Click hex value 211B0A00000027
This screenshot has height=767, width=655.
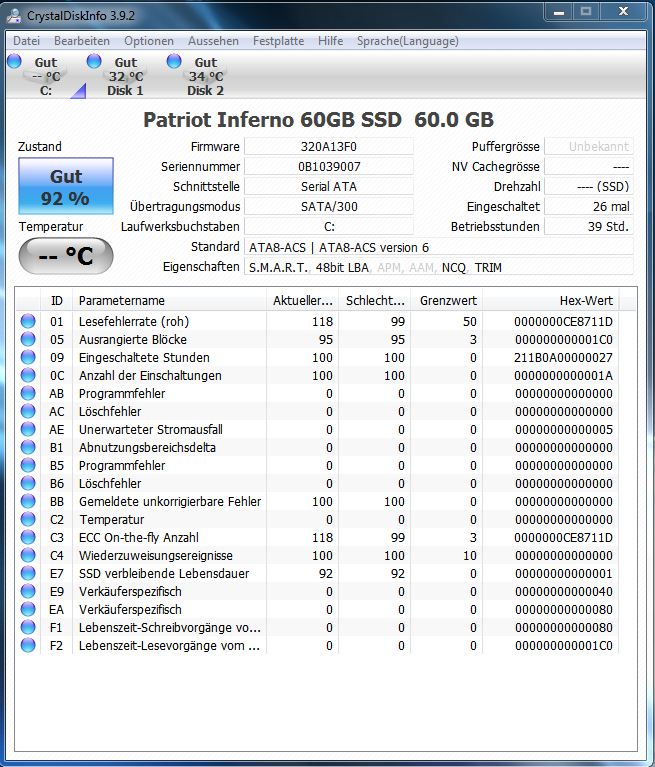click(563, 358)
